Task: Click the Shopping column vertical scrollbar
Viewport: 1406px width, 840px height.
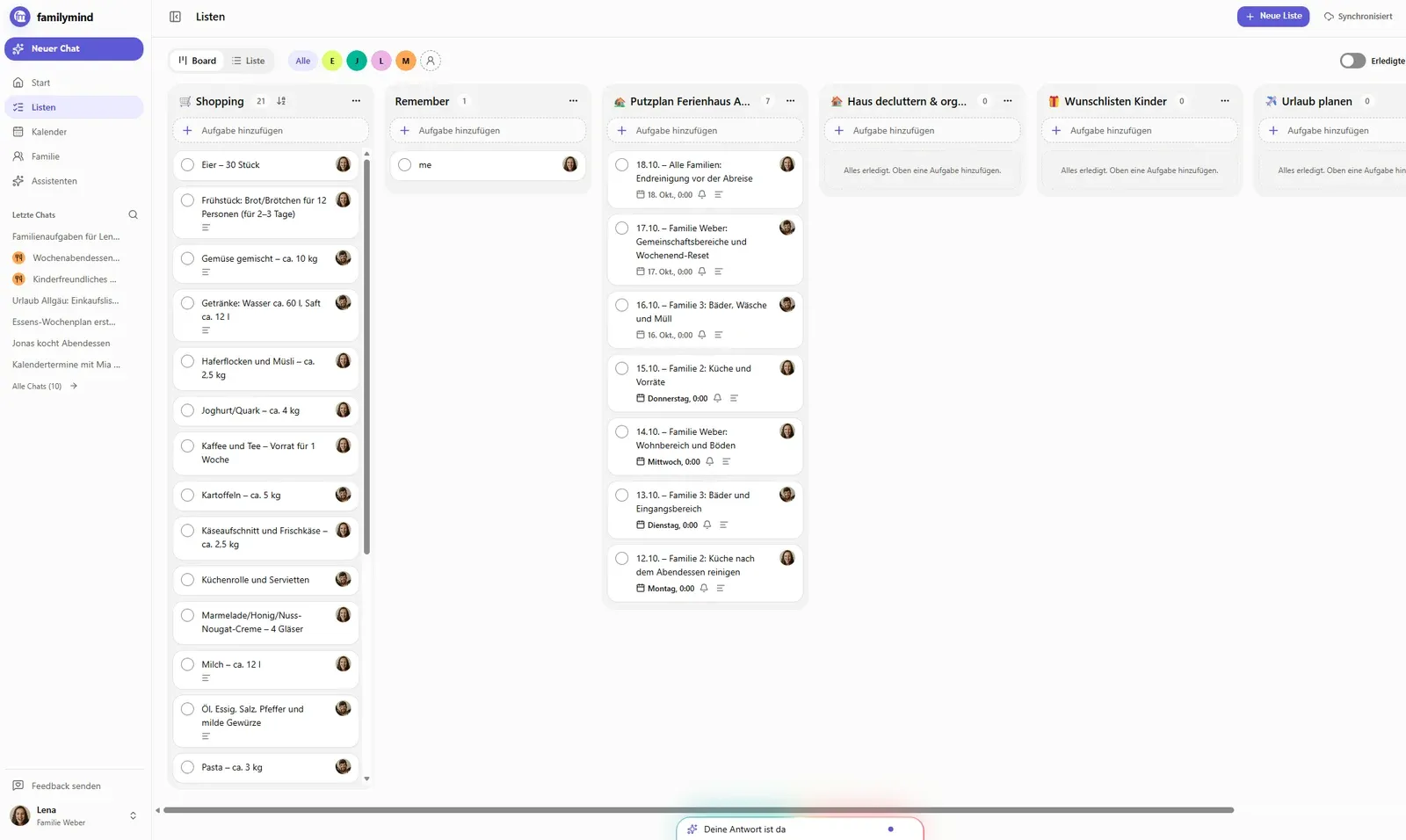Action: [366, 358]
